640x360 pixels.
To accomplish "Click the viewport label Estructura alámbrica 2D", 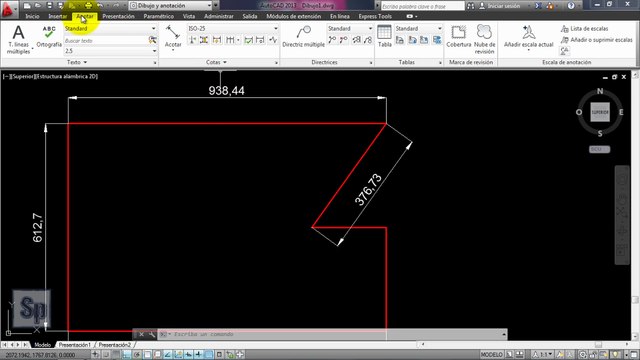I will [67, 76].
